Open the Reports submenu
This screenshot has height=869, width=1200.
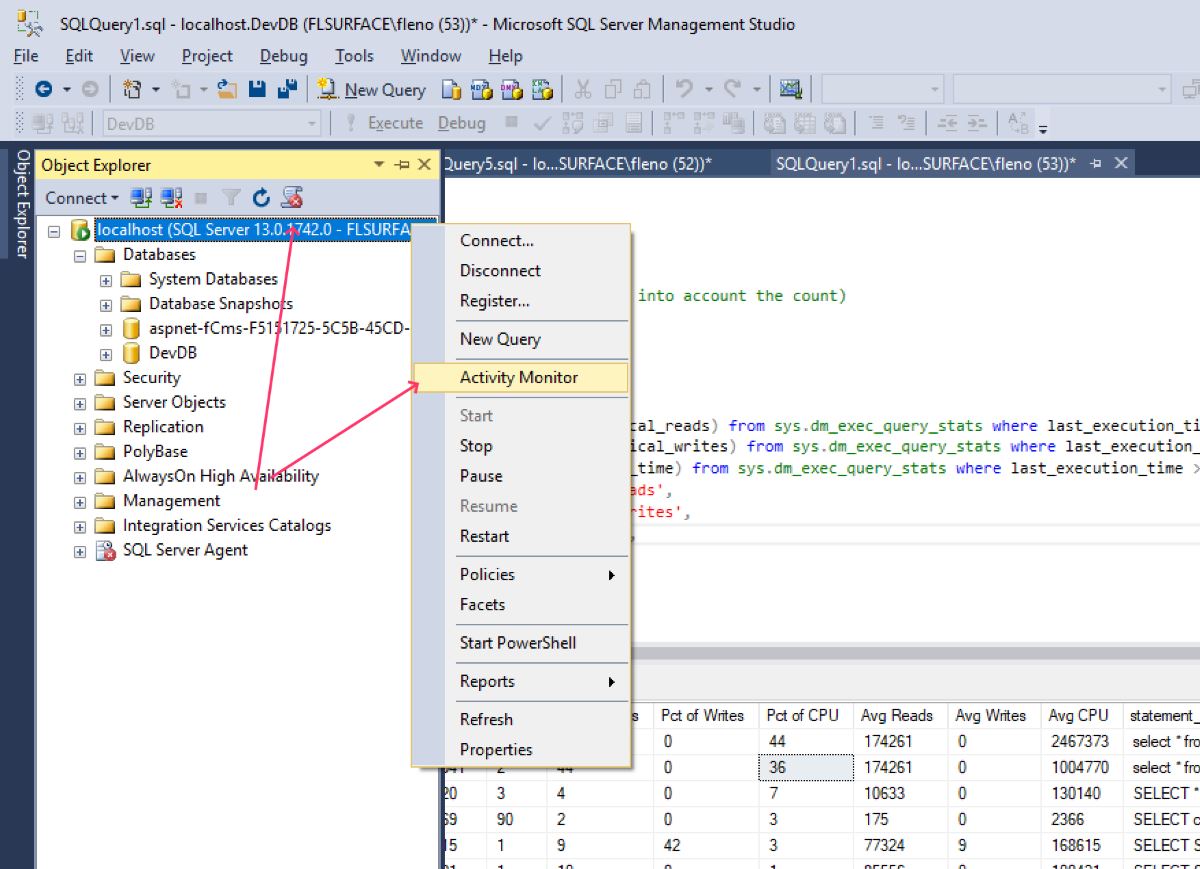(x=520, y=681)
